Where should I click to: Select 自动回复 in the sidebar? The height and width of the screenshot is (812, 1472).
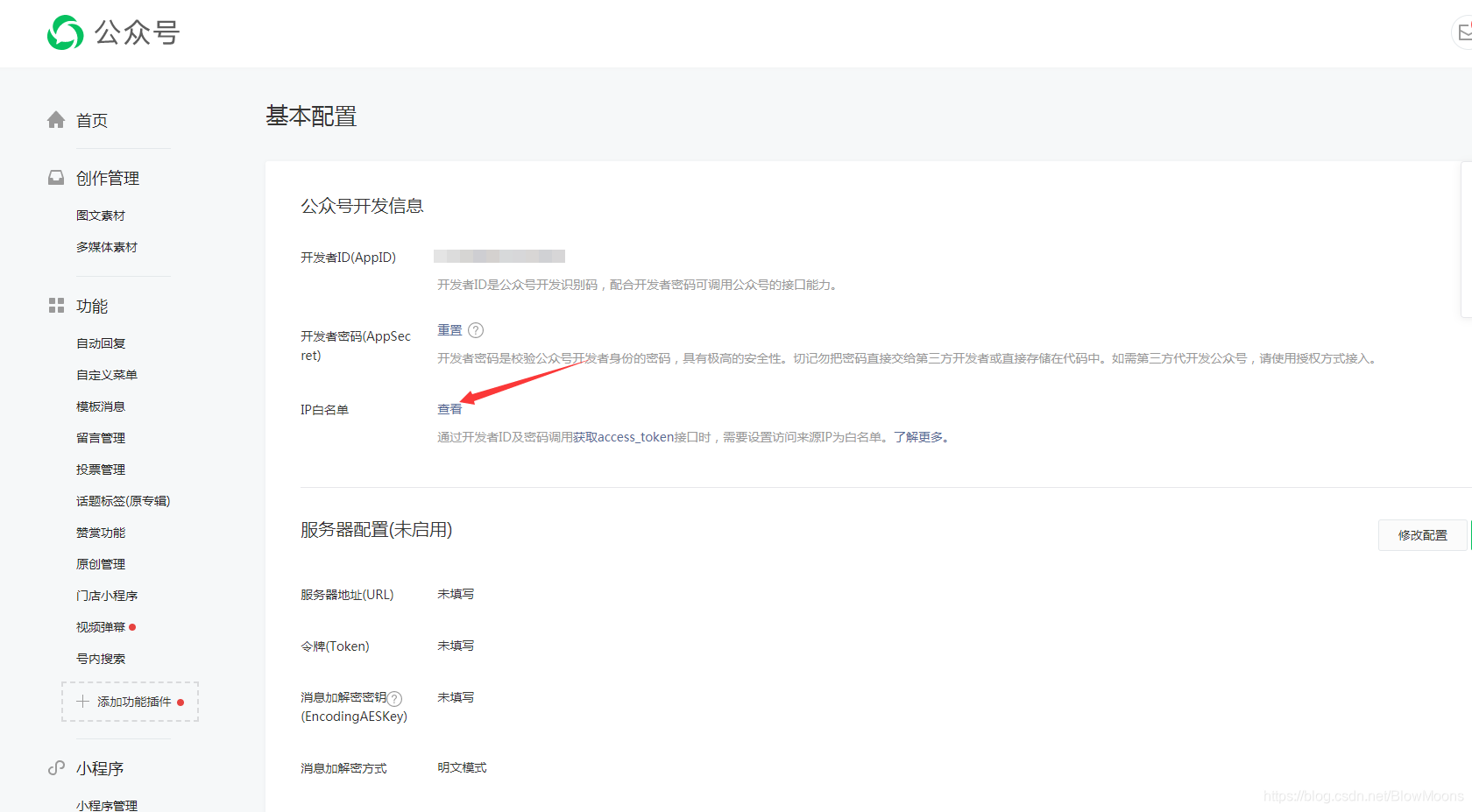pyautogui.click(x=101, y=343)
